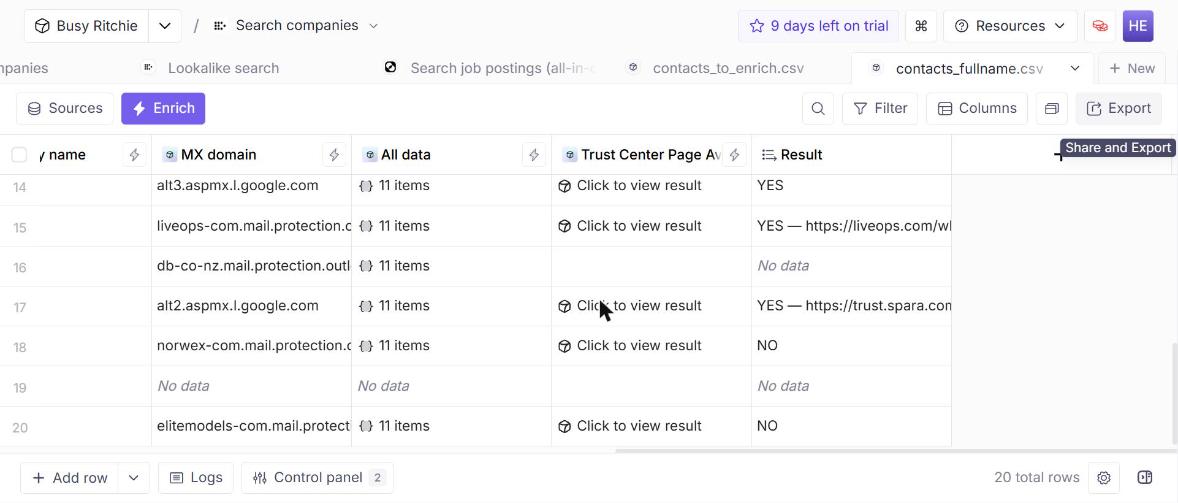Viewport: 1178px width, 503px height.
Task: Add a New tab
Action: click(x=1132, y=68)
